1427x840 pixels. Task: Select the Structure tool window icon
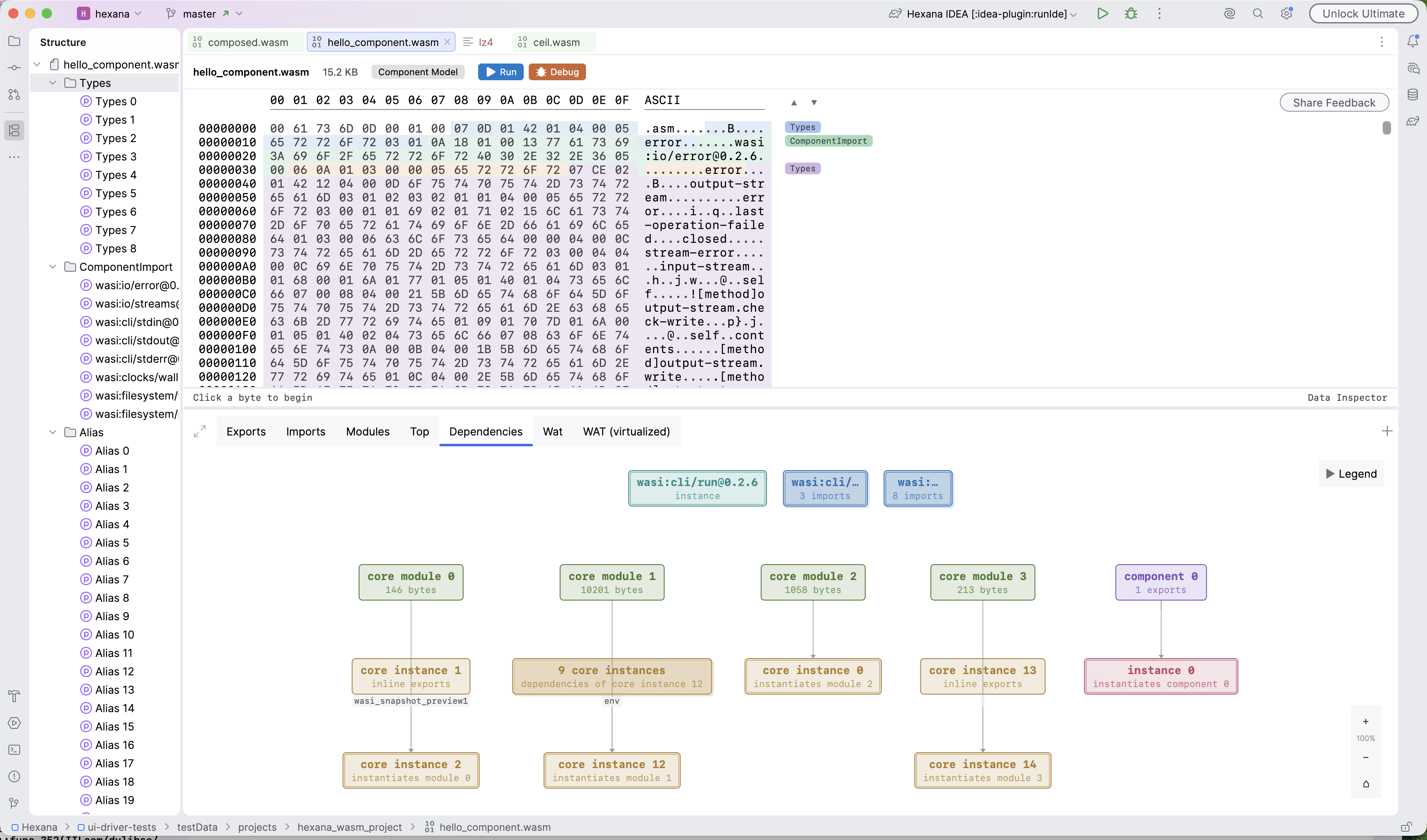(x=14, y=131)
